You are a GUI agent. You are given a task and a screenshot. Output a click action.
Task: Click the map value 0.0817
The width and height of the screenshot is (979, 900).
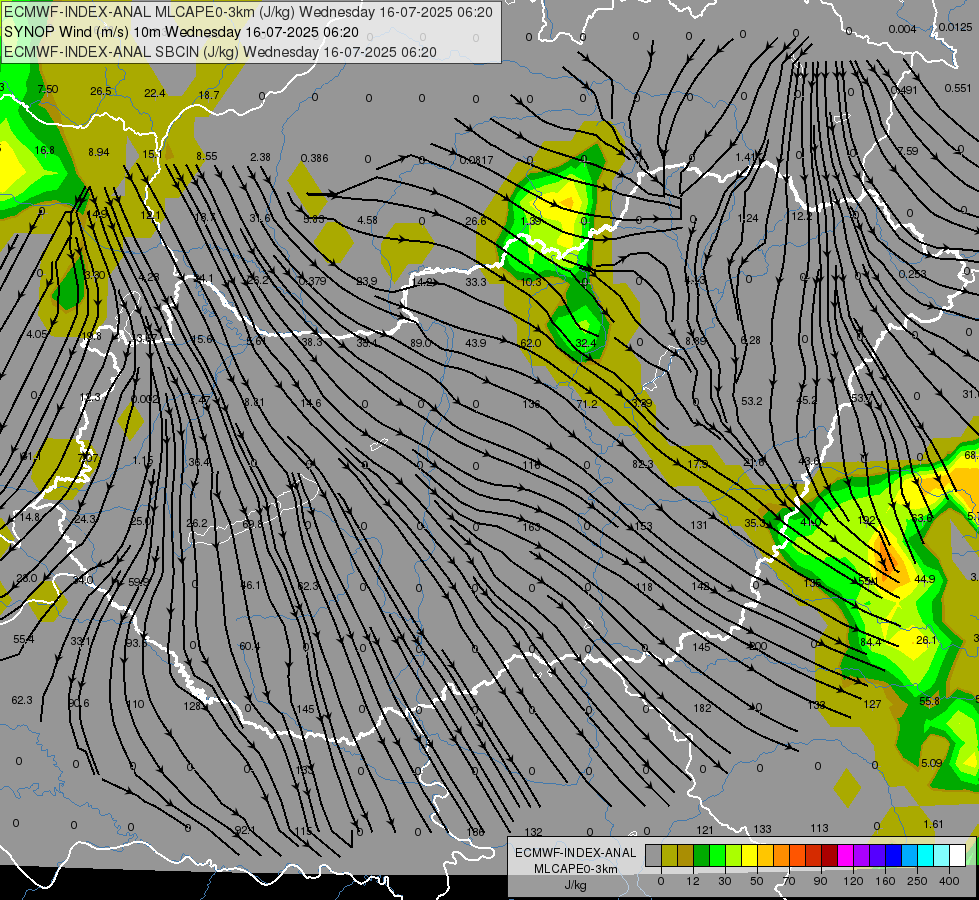[x=476, y=161]
